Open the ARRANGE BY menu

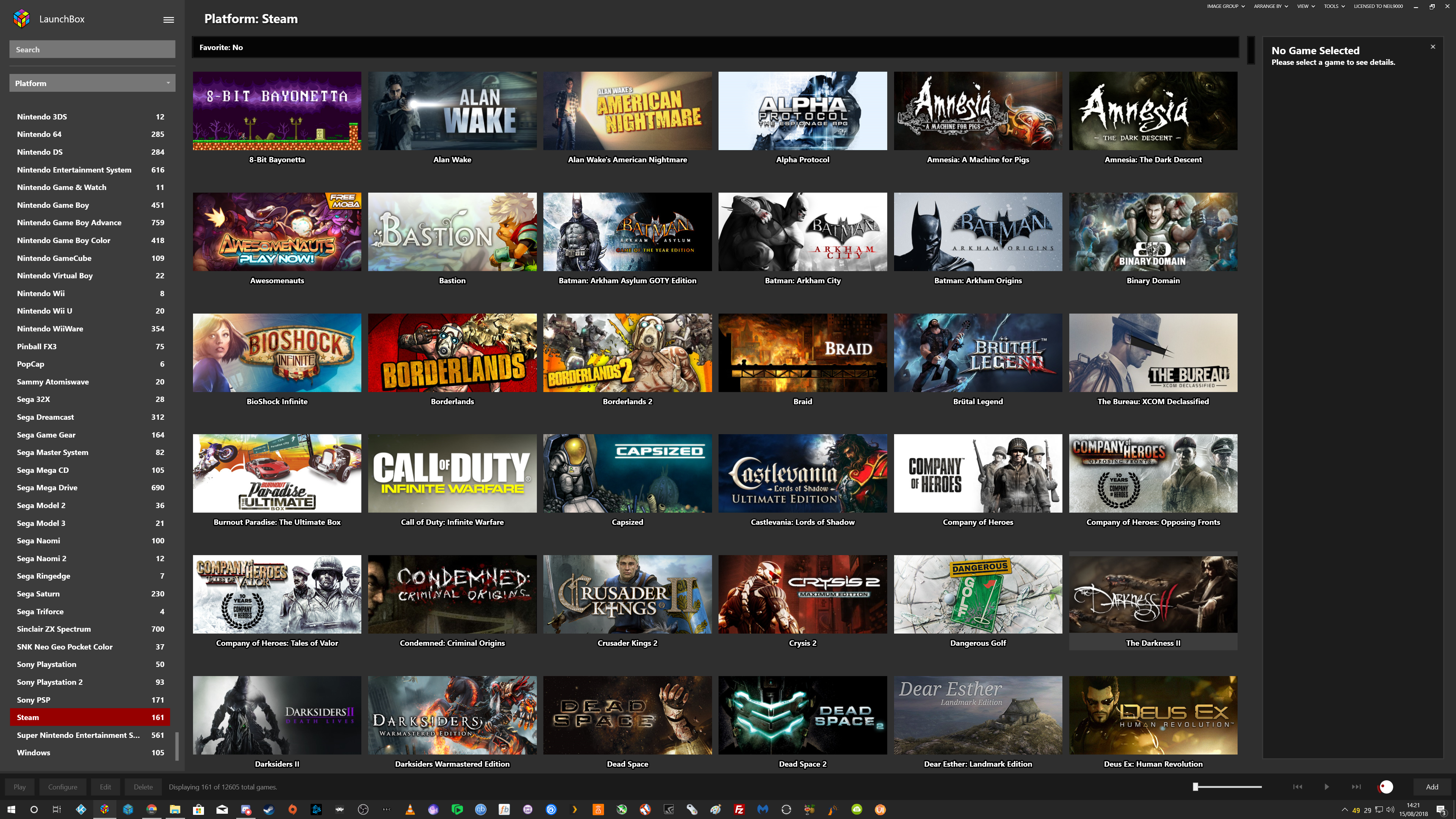click(x=1271, y=6)
